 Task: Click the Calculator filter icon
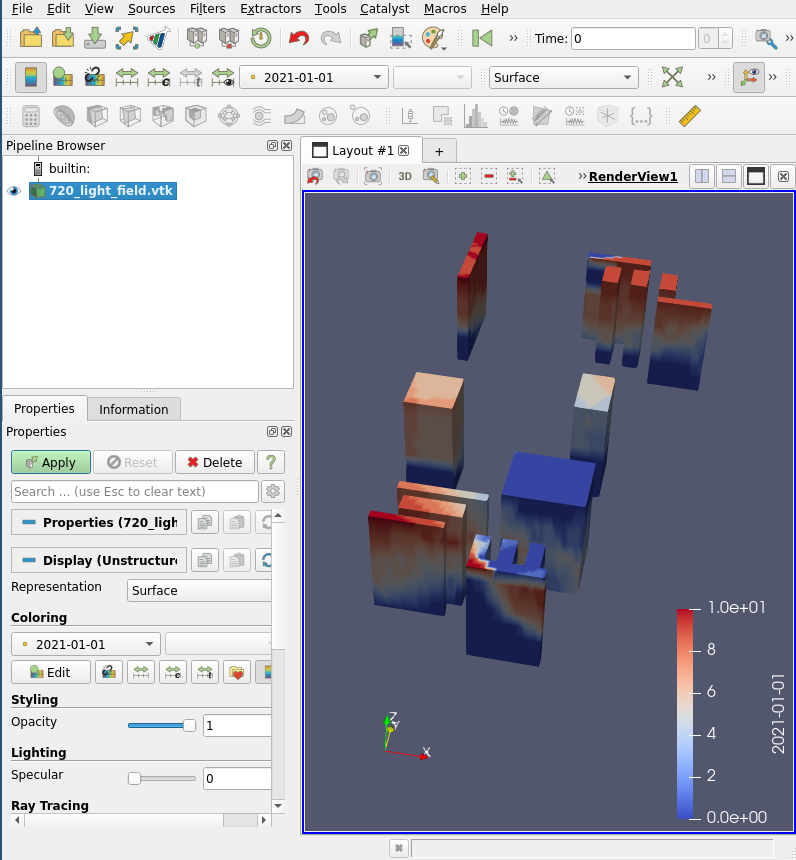click(x=31, y=116)
